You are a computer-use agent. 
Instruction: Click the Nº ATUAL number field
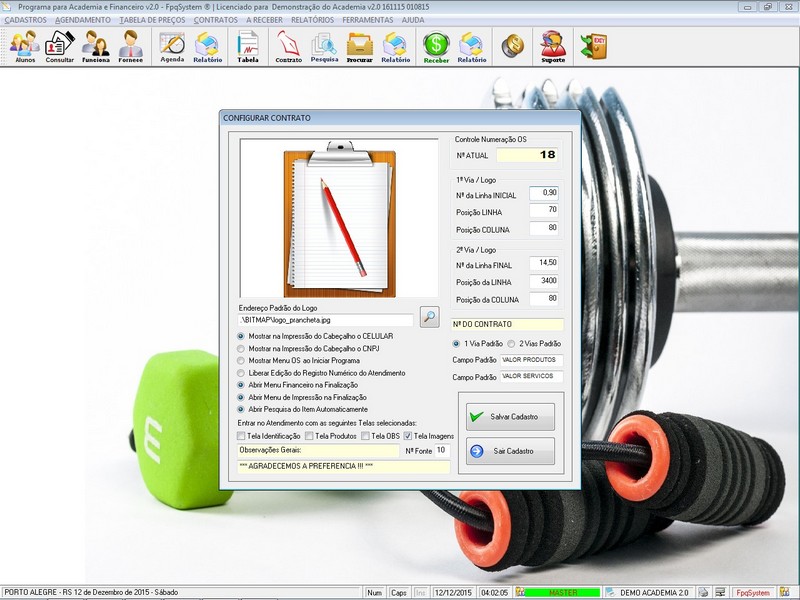click(528, 155)
